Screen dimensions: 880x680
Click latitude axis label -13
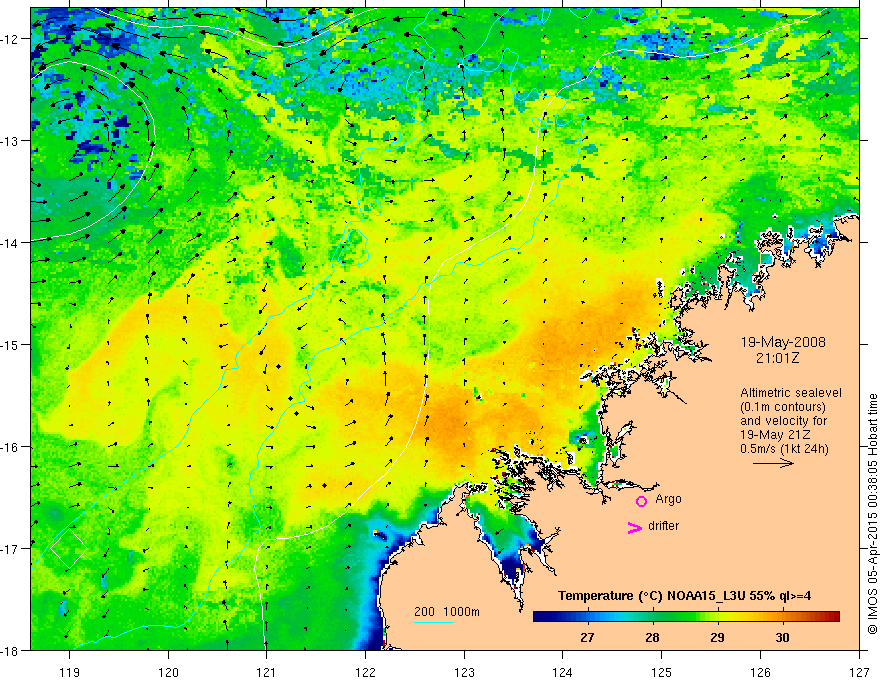(x=12, y=141)
